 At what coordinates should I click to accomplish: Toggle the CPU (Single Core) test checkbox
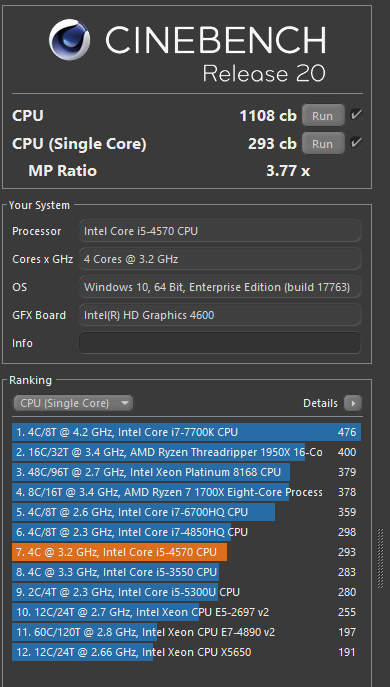[356, 143]
